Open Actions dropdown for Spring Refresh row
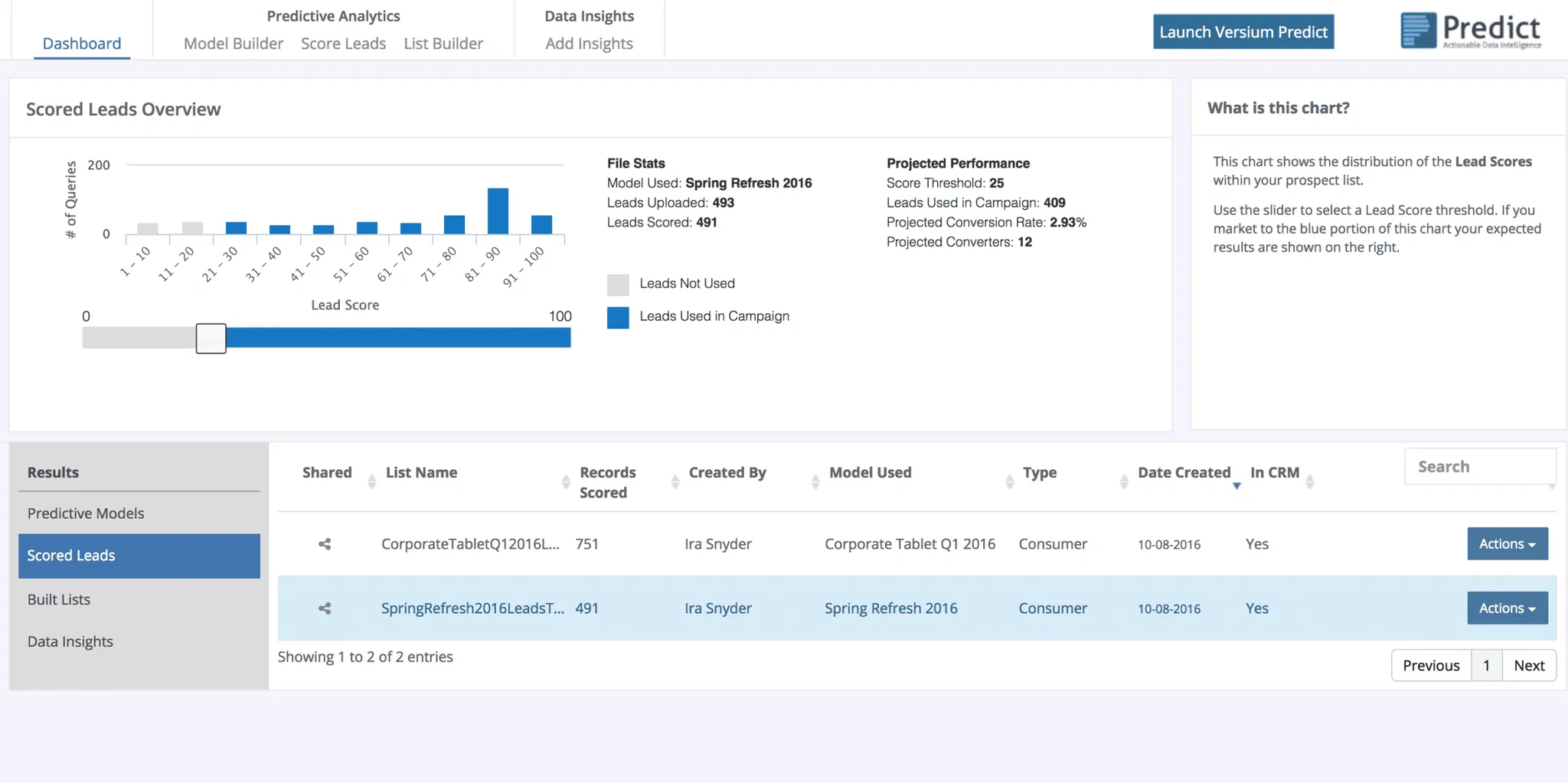The width and height of the screenshot is (1568, 783). 1507,608
